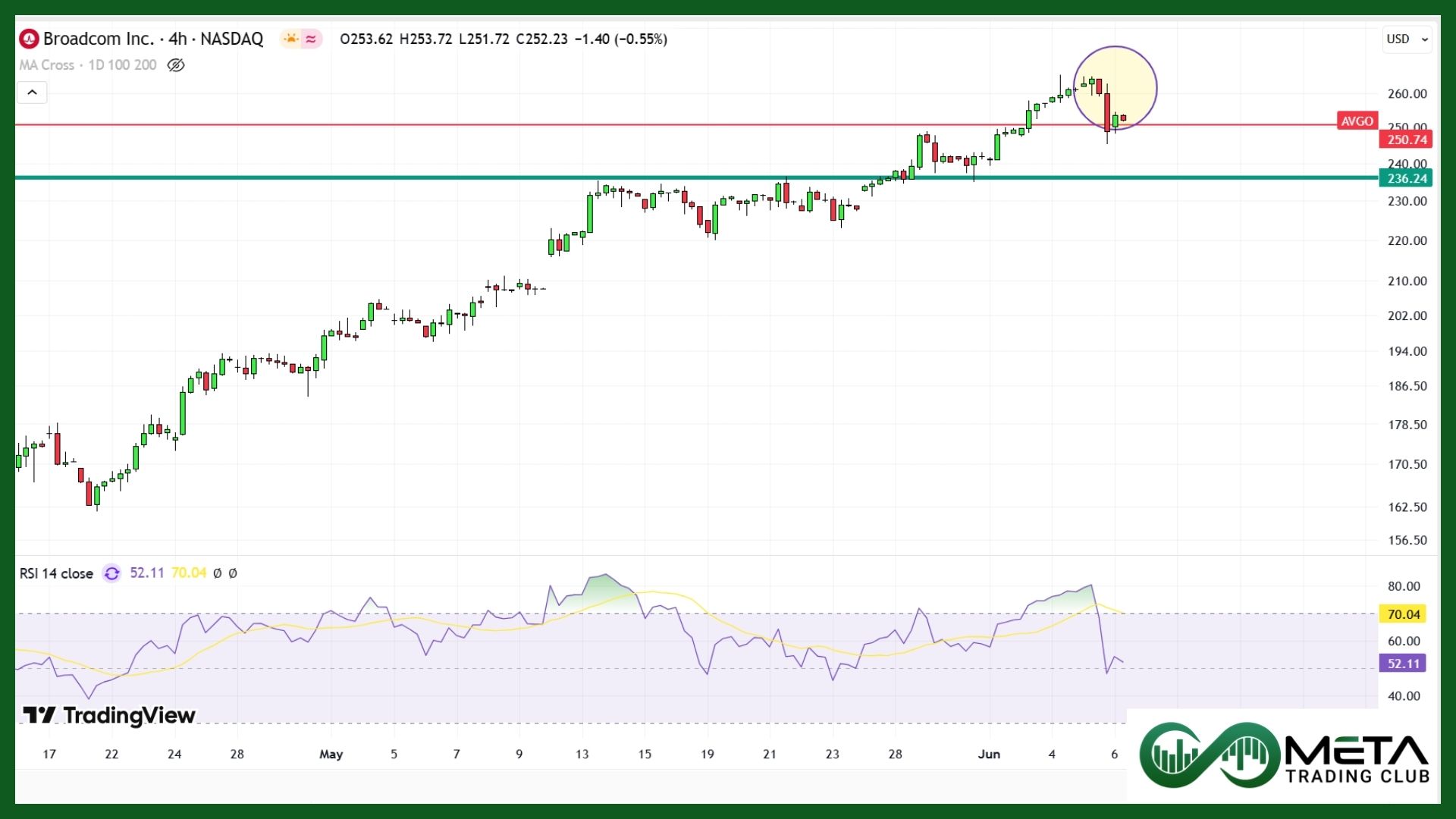Click the 70.04 yellow RSI label

pos(1403,614)
